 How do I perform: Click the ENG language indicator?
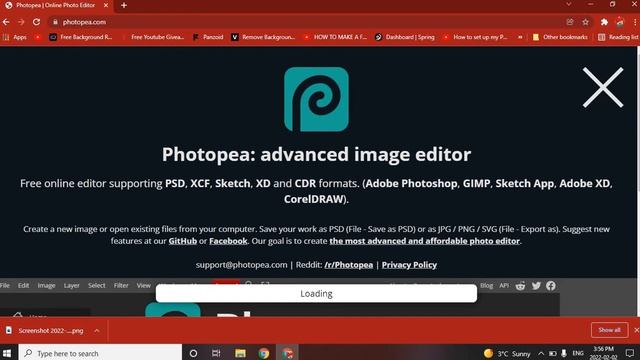click(578, 353)
